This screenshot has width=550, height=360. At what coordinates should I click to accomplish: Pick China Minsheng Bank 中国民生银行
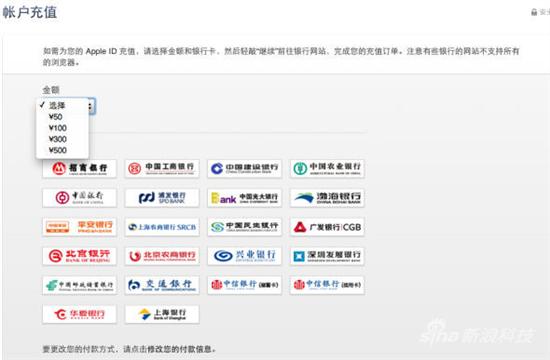244,227
